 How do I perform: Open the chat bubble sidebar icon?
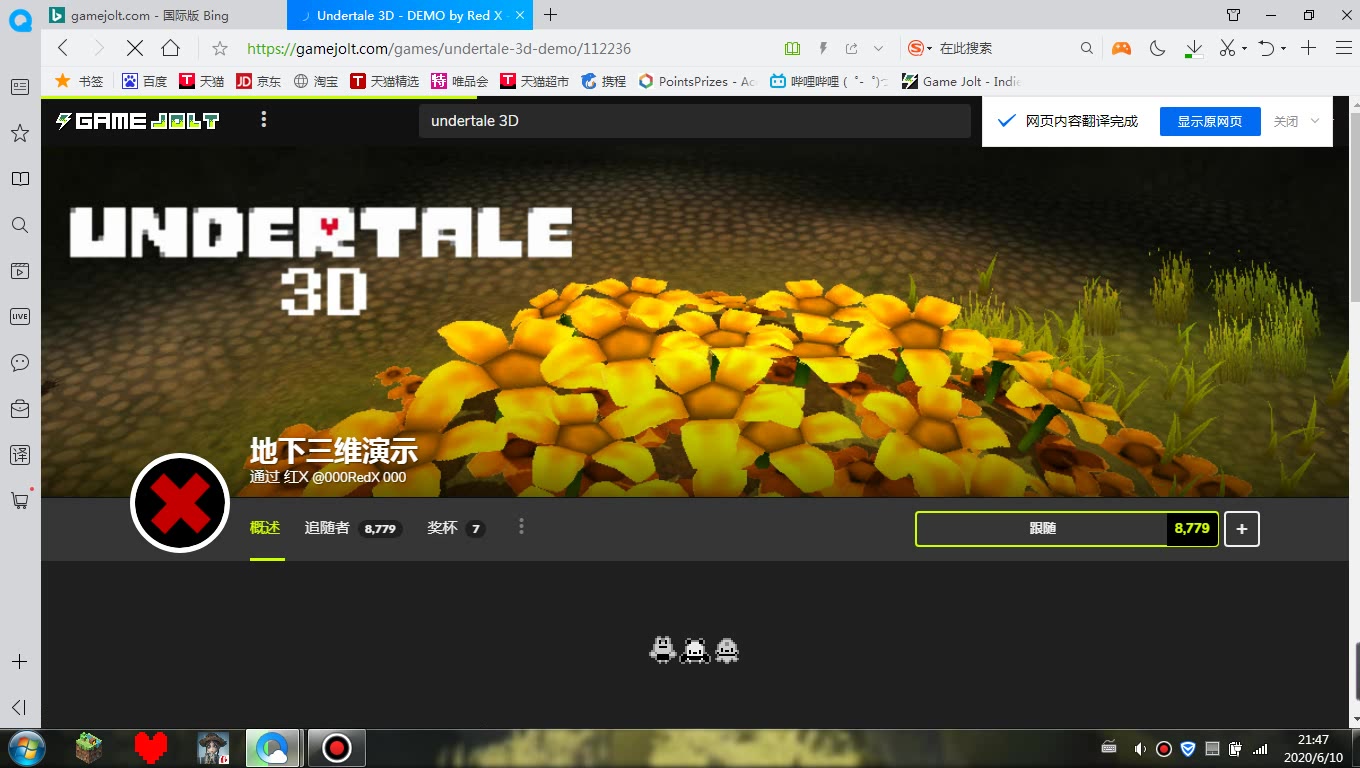pyautogui.click(x=20, y=362)
